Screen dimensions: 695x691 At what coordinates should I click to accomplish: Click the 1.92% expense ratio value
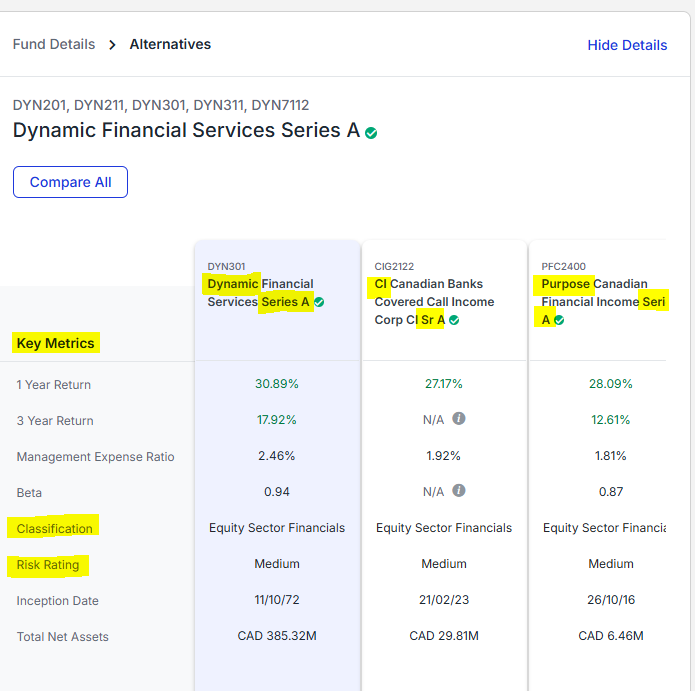click(x=444, y=456)
